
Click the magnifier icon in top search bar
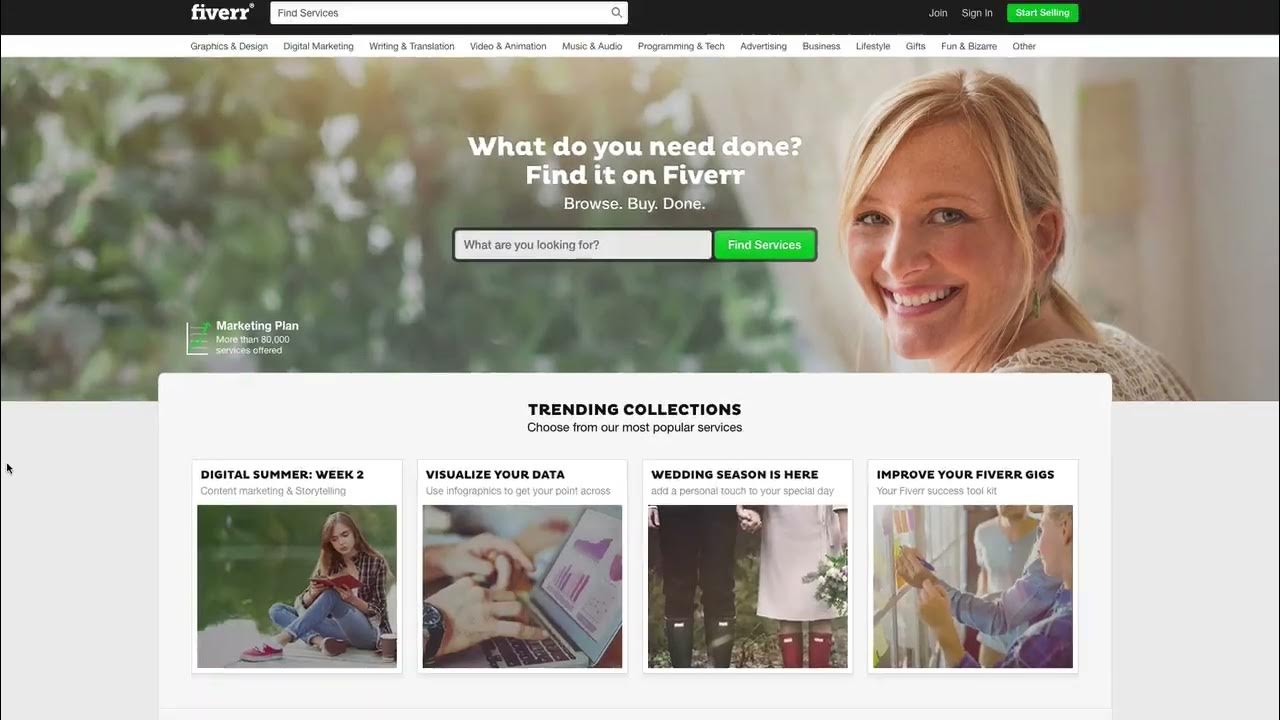tap(617, 13)
